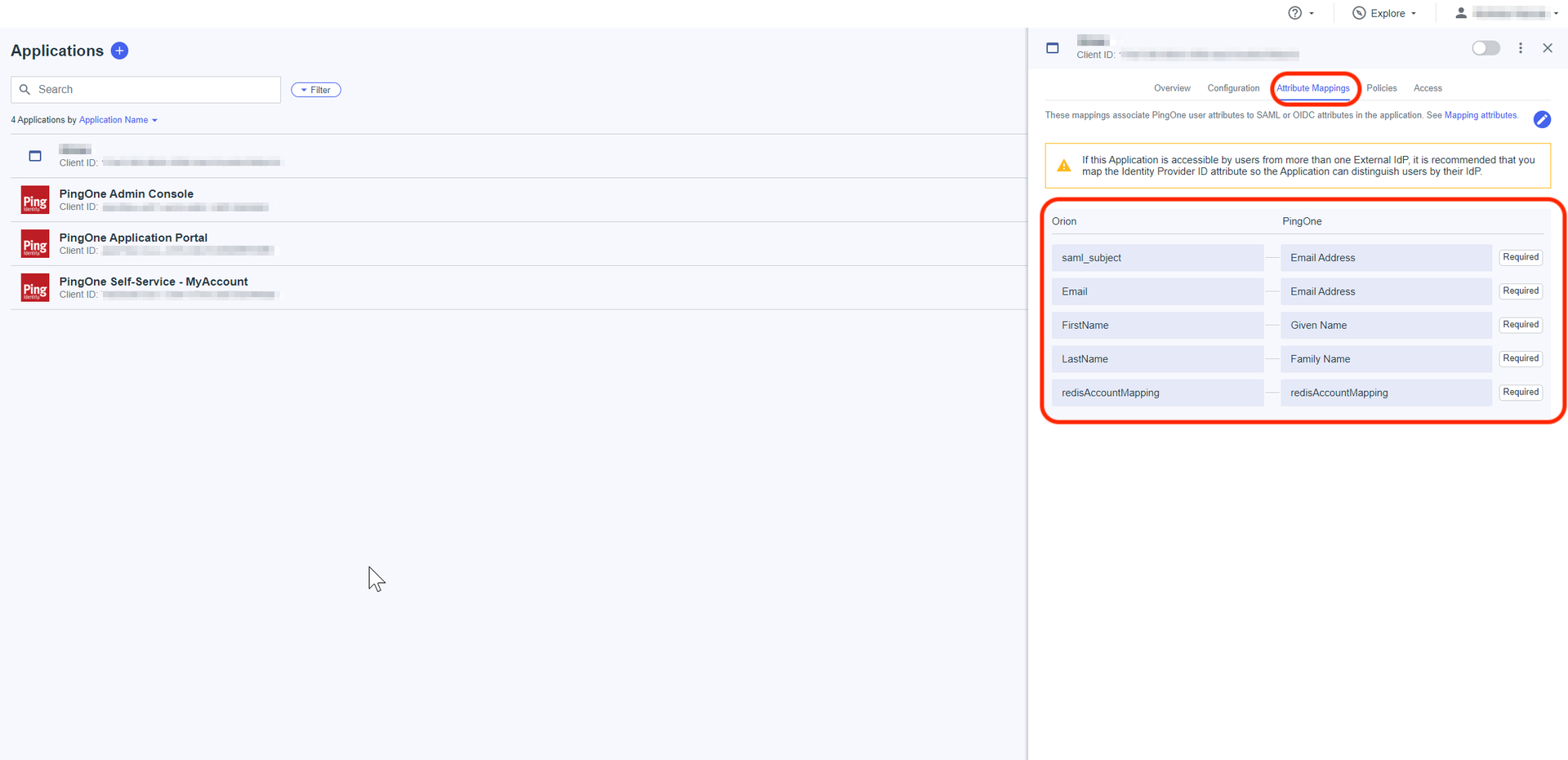Toggle the application enabled switch
The image size is (1568, 760).
point(1485,48)
